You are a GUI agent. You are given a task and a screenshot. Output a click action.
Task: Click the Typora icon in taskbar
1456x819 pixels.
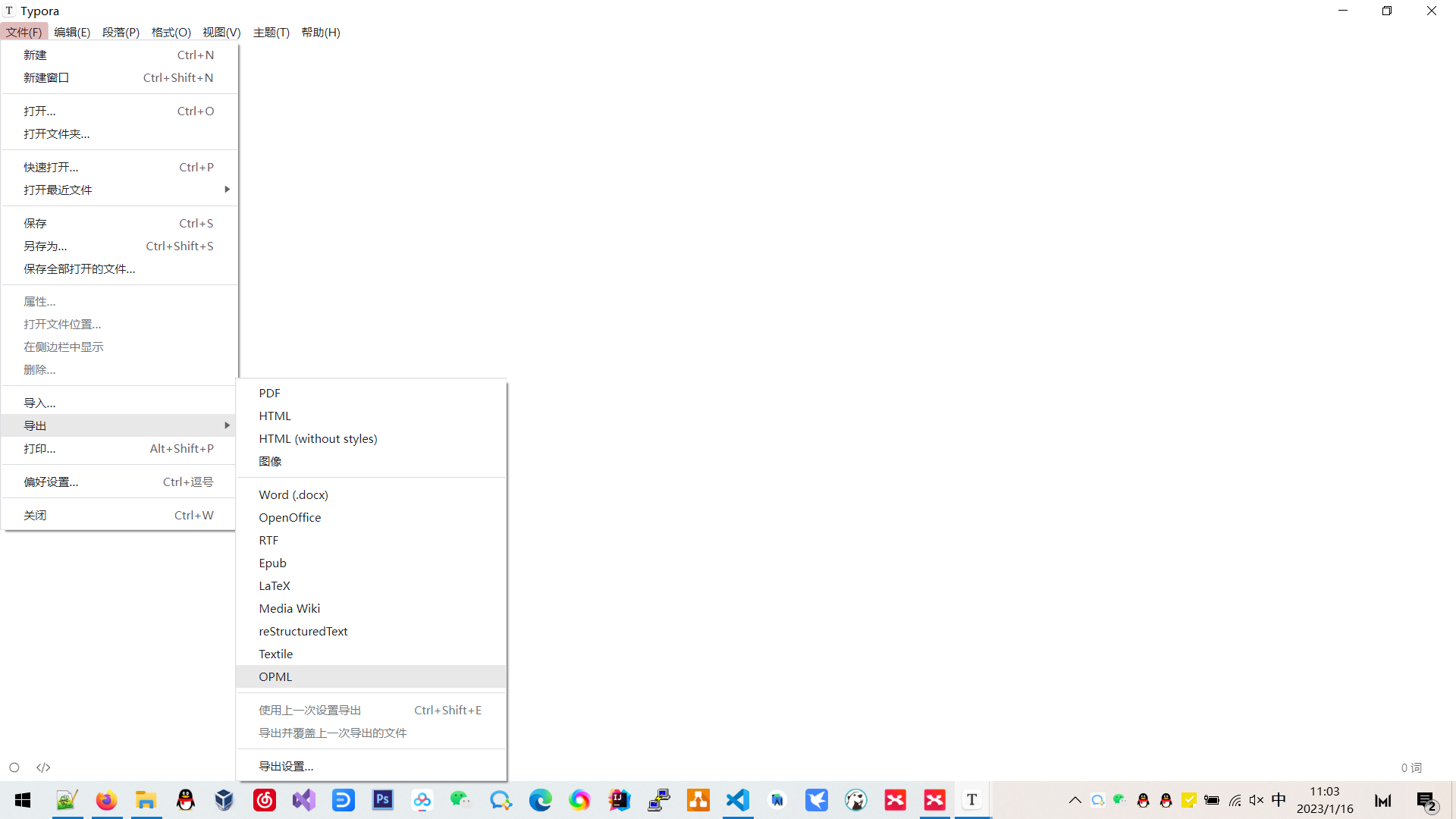click(971, 800)
